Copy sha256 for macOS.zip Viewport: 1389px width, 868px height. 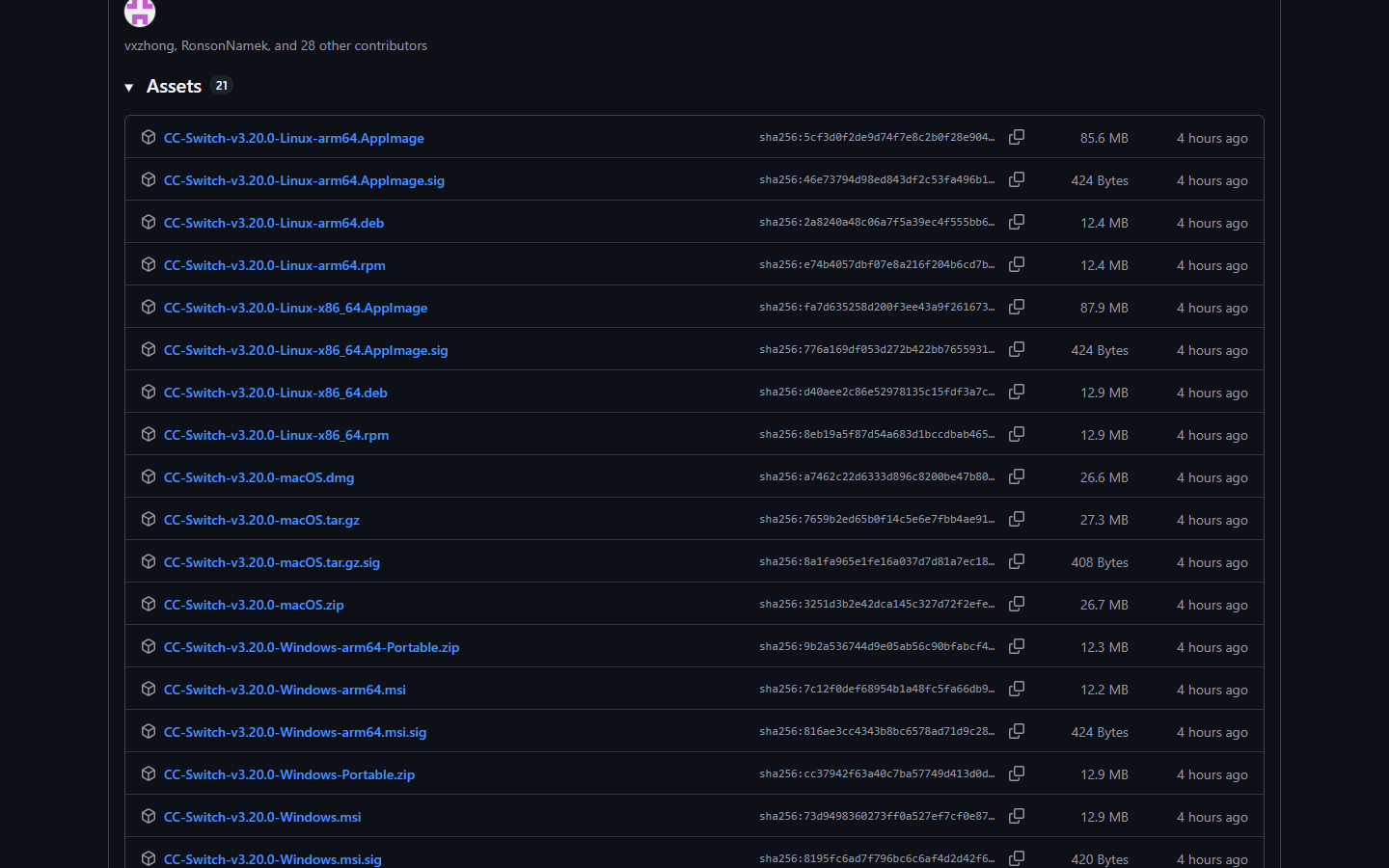coord(1017,604)
